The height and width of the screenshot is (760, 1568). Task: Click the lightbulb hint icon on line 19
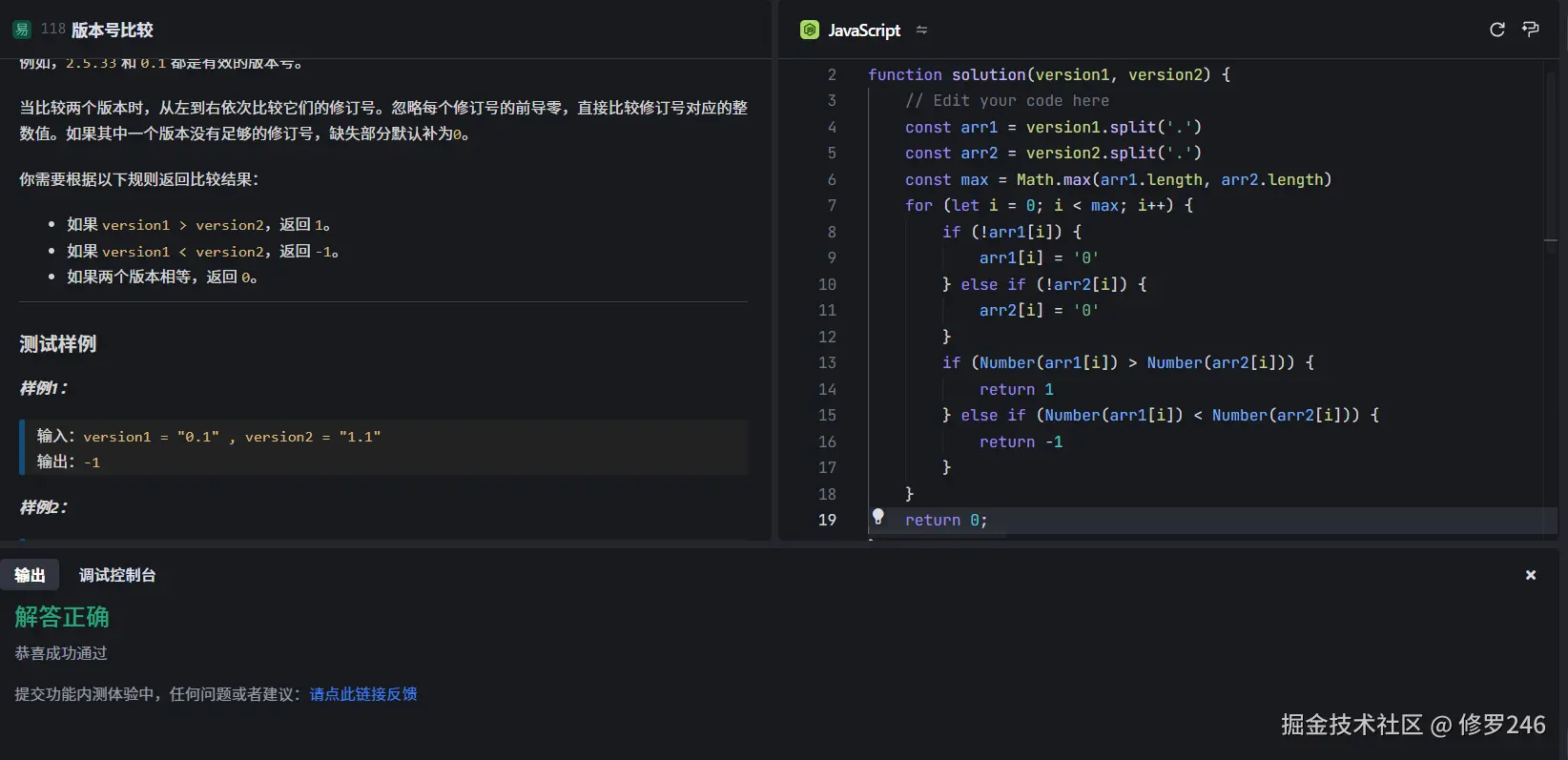click(x=878, y=516)
